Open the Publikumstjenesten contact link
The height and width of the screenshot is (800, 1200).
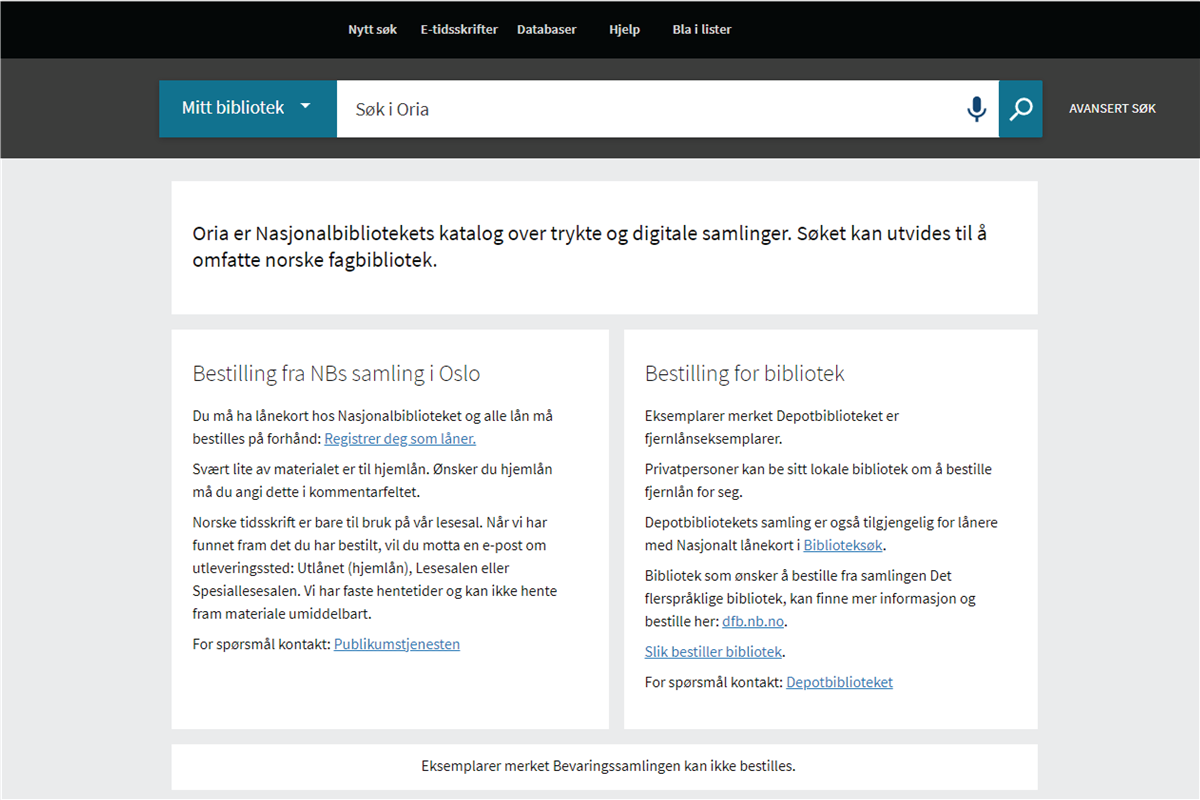click(x=397, y=644)
